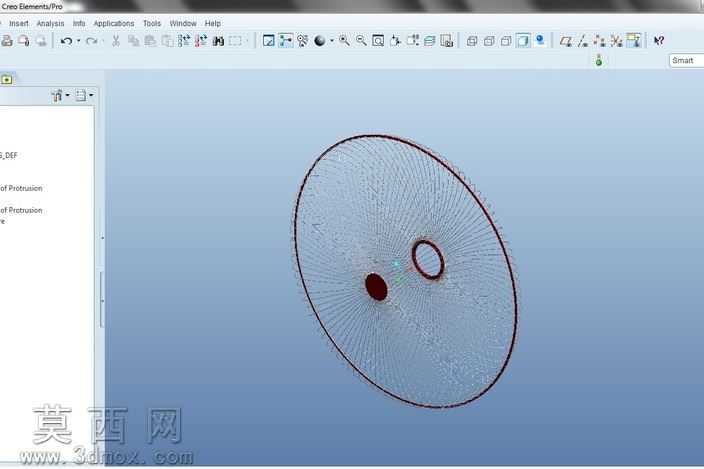Screen dimensions: 704x469
Task: Click the Cut scissors icon
Action: 116,41
